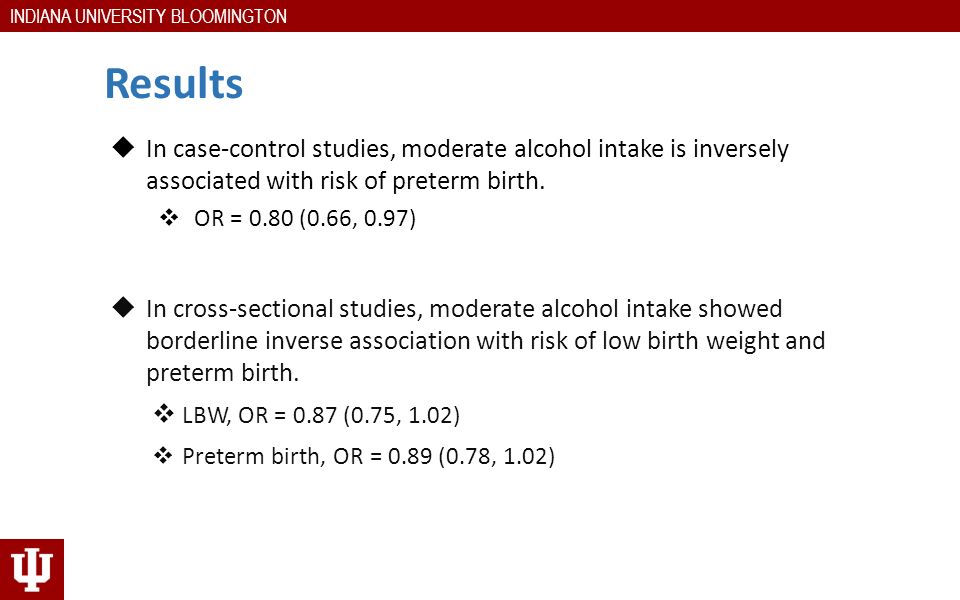The image size is (960, 600).
Task: Click the four-diamond bullet before OR = 0.80
Action: click(x=169, y=217)
